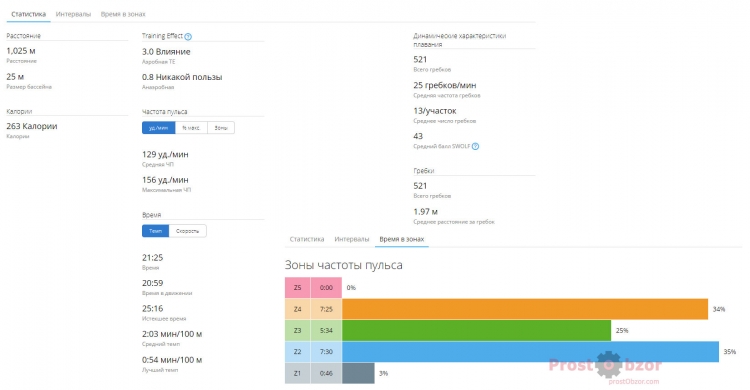Click the 25 гребков/мин value
The width and height of the screenshot is (750, 390).
pyautogui.click(x=445, y=85)
